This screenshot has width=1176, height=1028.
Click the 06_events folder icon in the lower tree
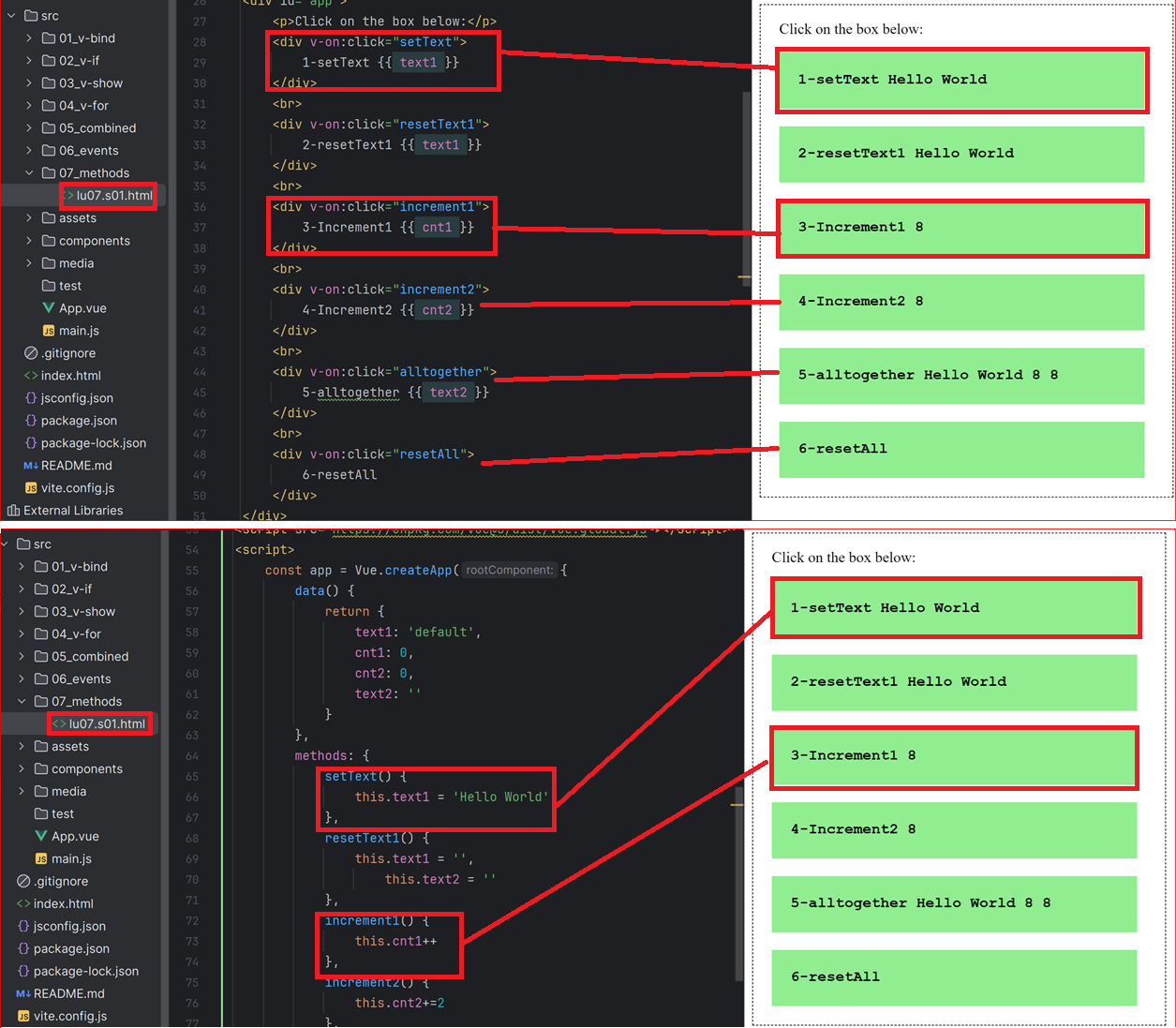(41, 679)
